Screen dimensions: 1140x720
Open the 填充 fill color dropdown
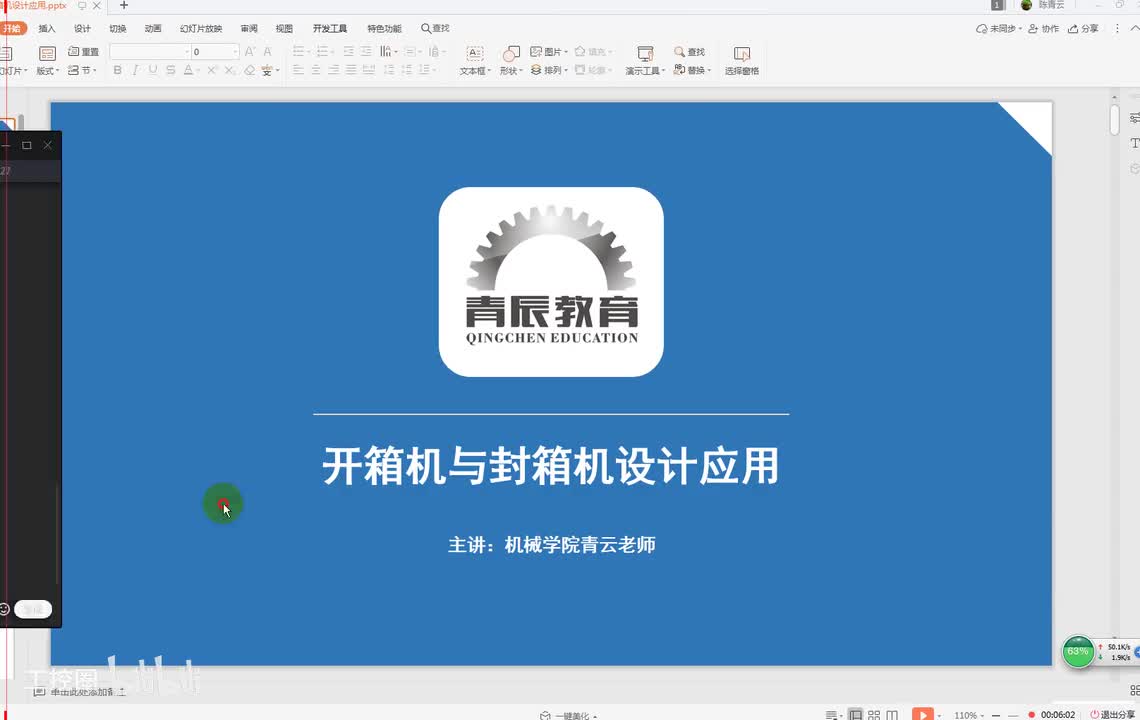594,52
